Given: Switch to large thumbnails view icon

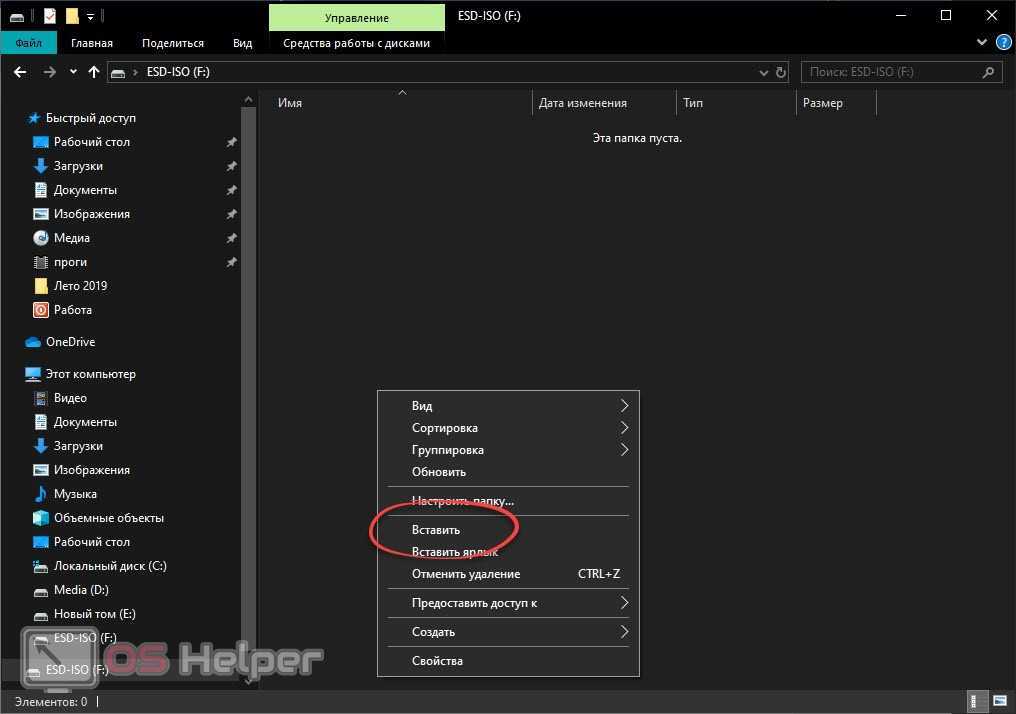Looking at the screenshot, I should click(x=999, y=701).
